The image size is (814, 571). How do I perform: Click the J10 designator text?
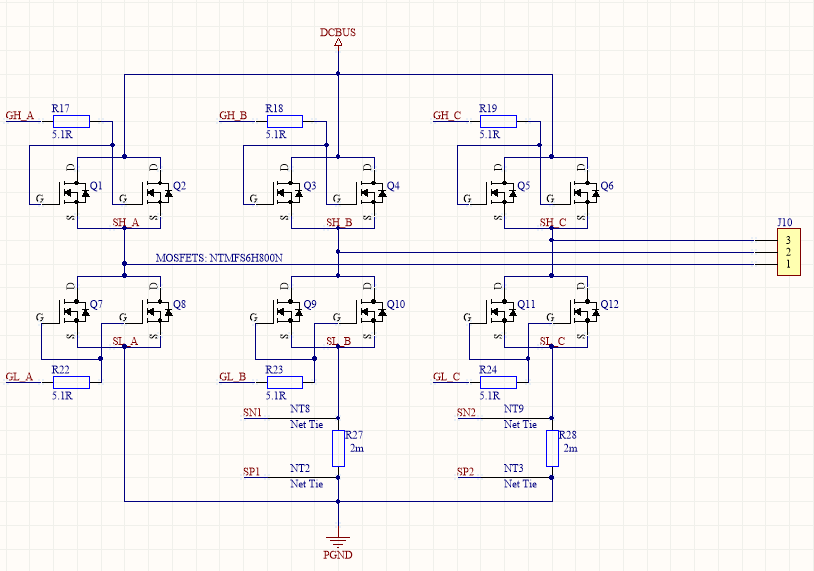(785, 222)
